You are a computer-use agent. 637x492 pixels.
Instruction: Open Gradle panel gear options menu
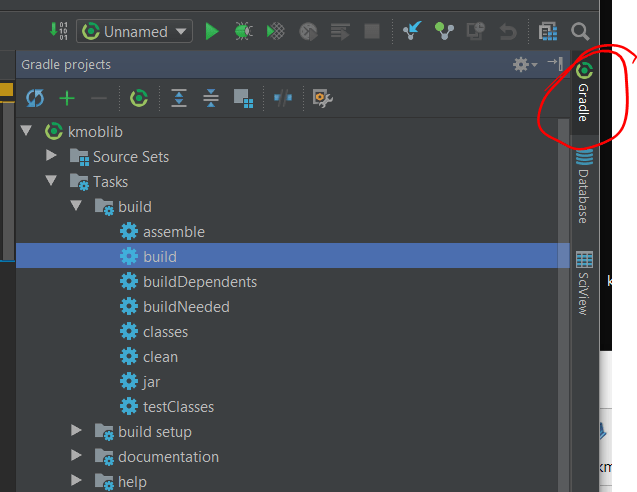coord(523,64)
